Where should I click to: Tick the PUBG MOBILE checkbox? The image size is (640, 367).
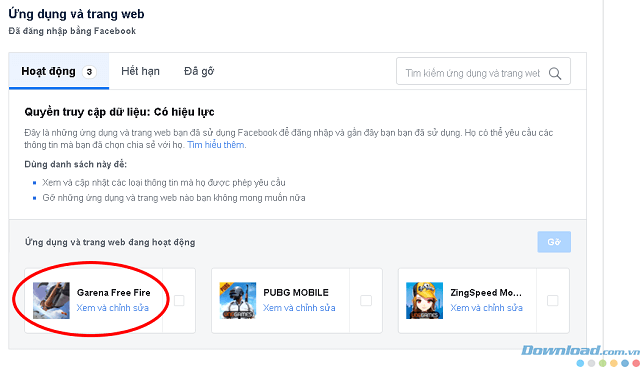(366, 300)
